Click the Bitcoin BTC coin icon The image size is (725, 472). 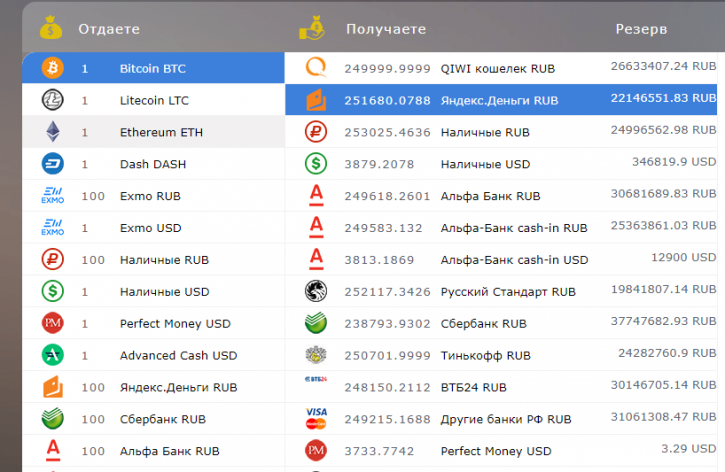click(53, 68)
